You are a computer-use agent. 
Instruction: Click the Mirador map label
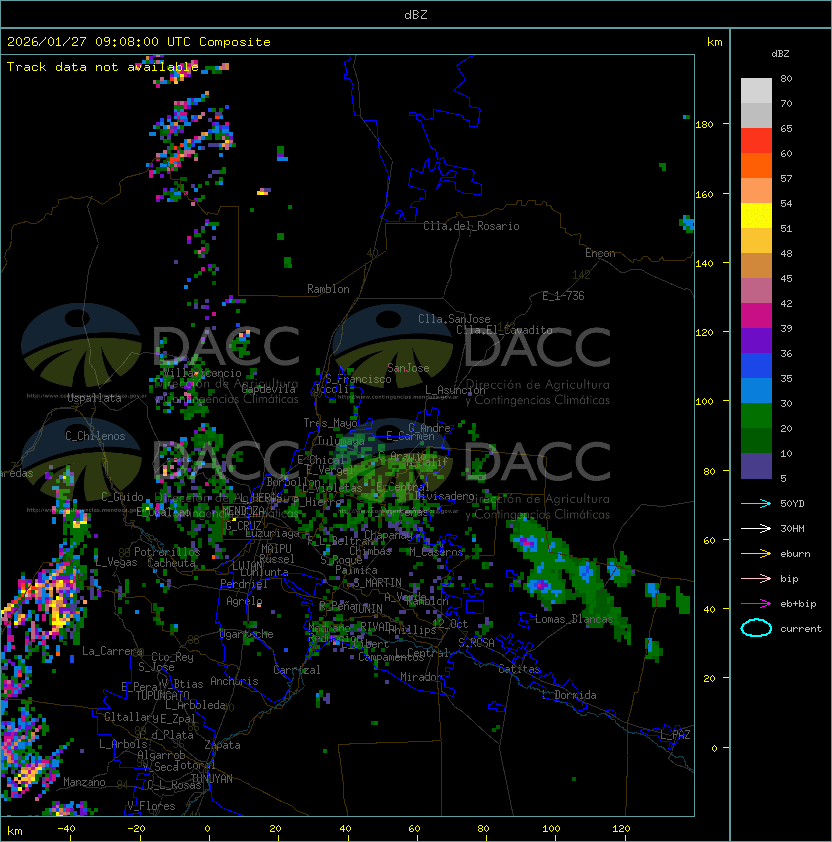(421, 677)
